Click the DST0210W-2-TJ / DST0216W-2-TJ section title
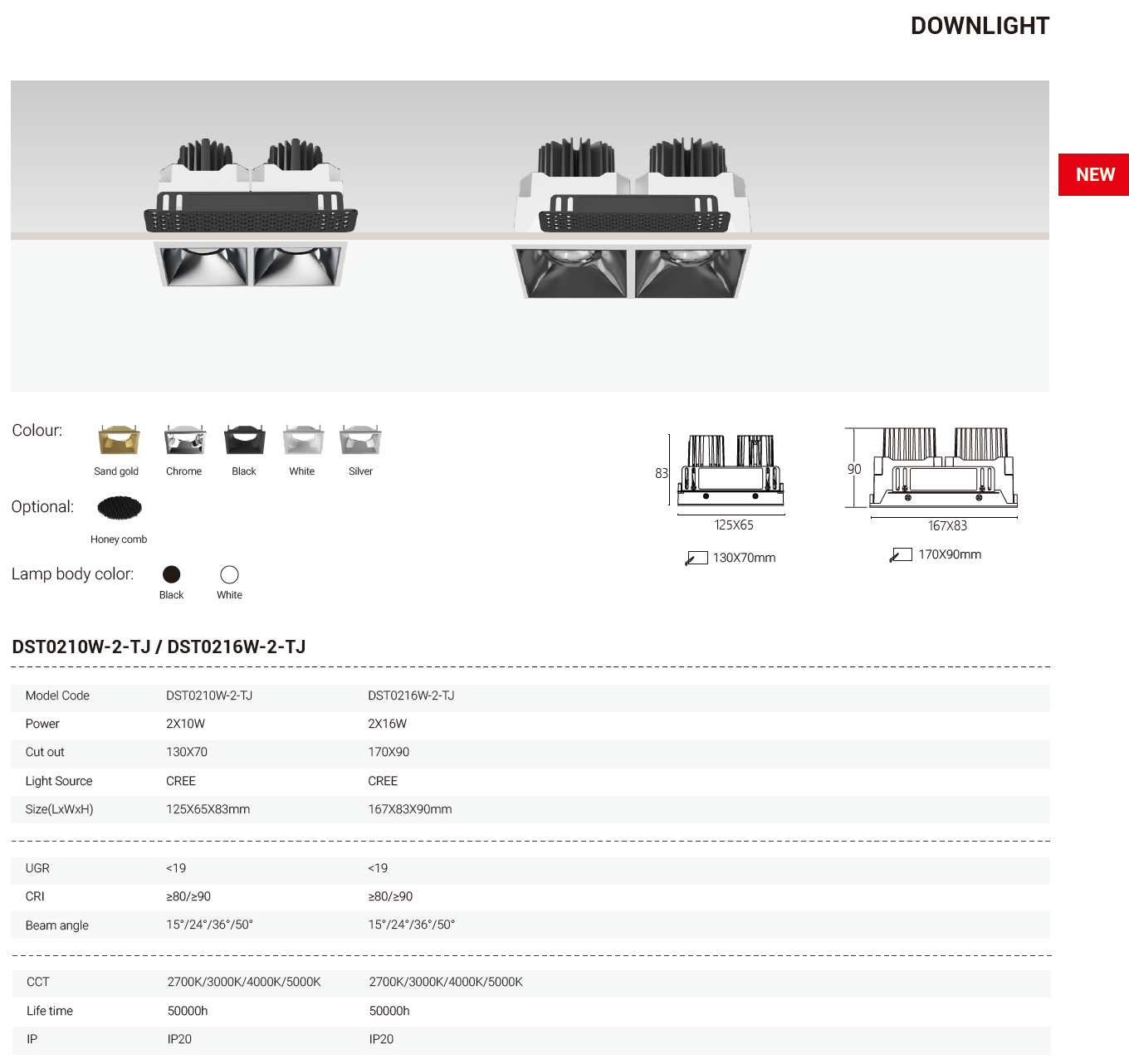 pos(159,647)
